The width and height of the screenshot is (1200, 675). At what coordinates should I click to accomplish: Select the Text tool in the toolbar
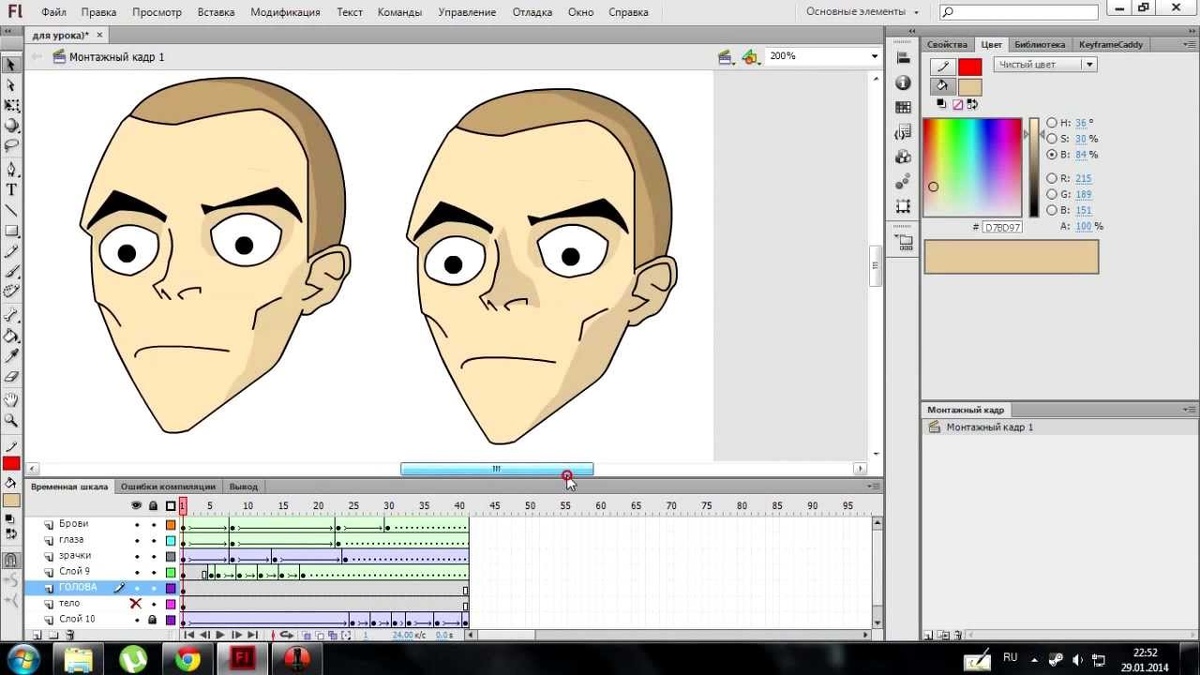tap(12, 189)
